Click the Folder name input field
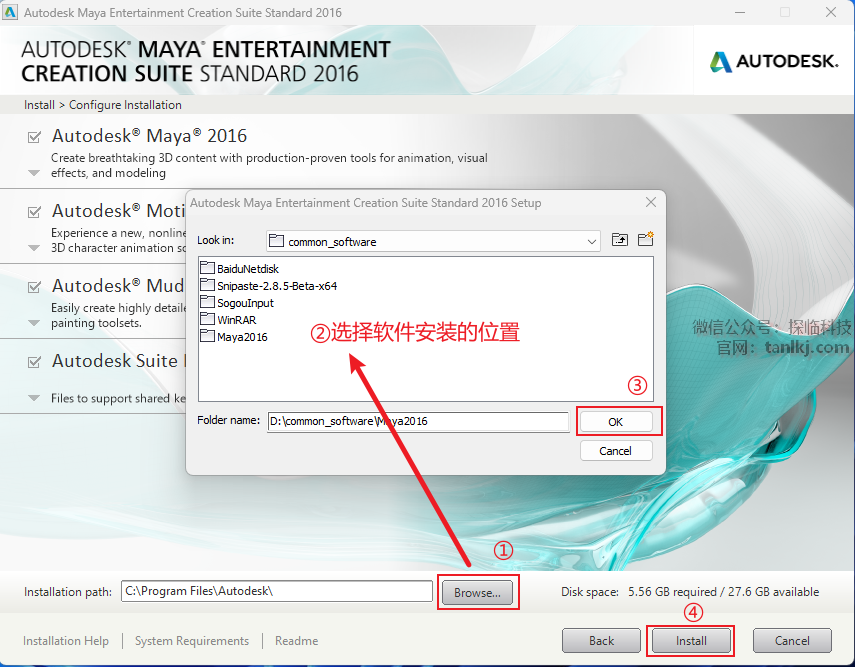The height and width of the screenshot is (667, 855). pyautogui.click(x=418, y=421)
